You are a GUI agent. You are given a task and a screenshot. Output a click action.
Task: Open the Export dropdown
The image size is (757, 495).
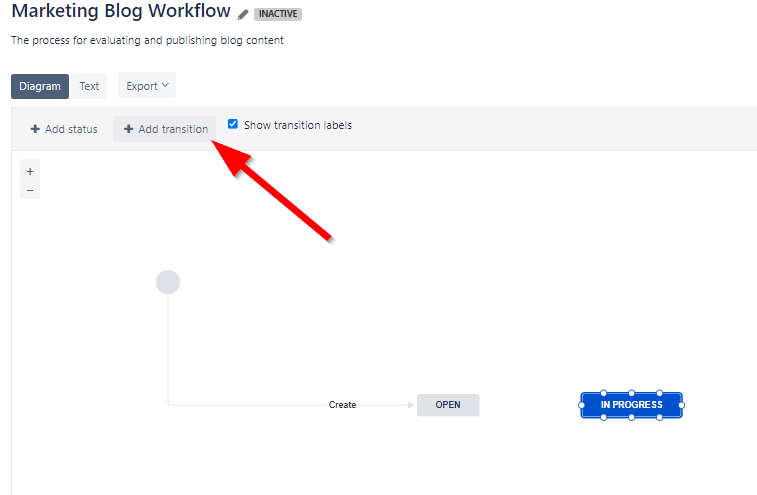[147, 85]
